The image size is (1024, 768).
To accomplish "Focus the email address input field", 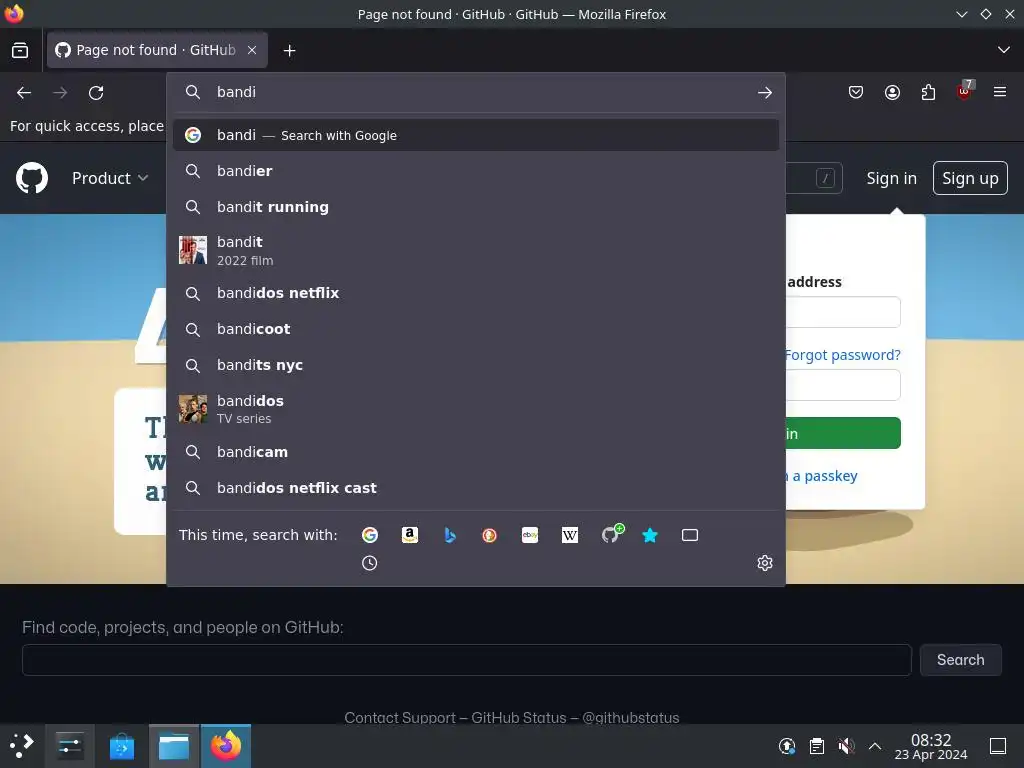I will click(843, 312).
